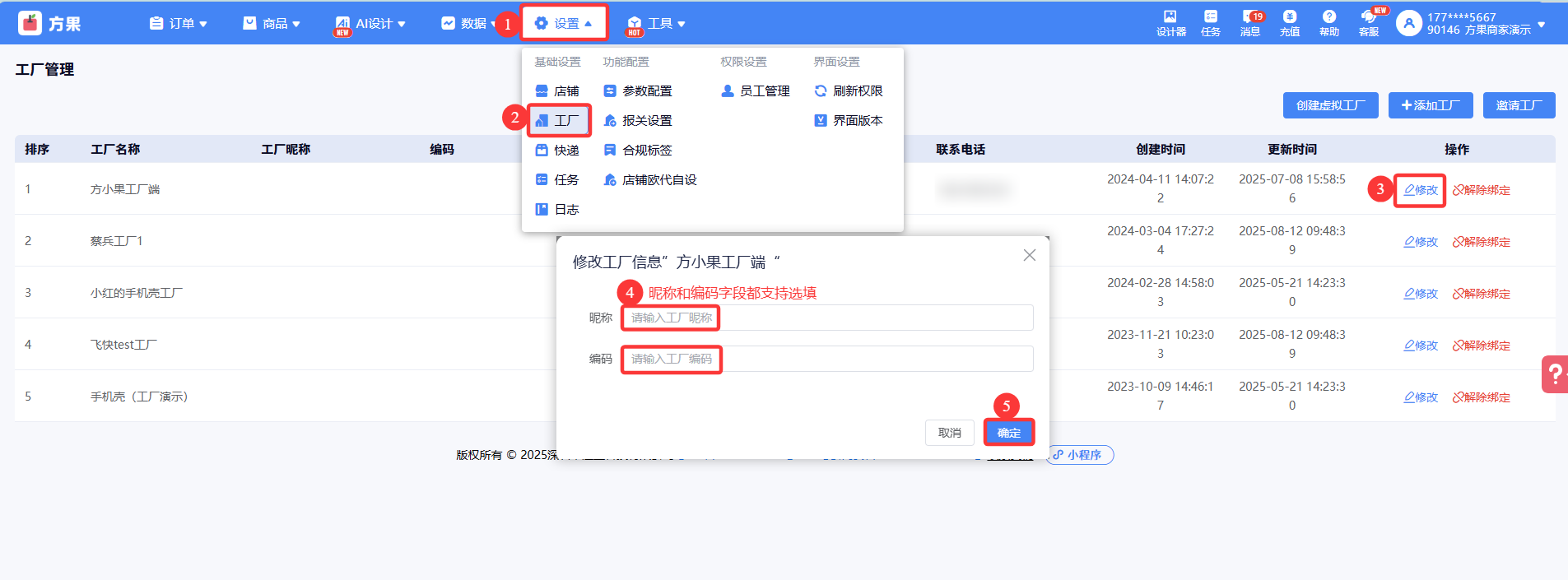1568x580 pixels.
Task: Click 解除绑定 for 手机壳（工厂演示）
Action: pyautogui.click(x=1482, y=397)
